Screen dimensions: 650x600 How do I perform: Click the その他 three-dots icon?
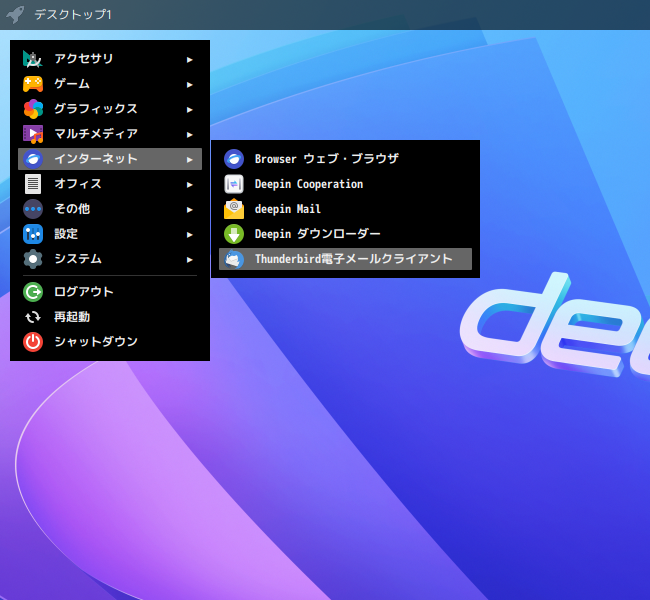(x=33, y=209)
